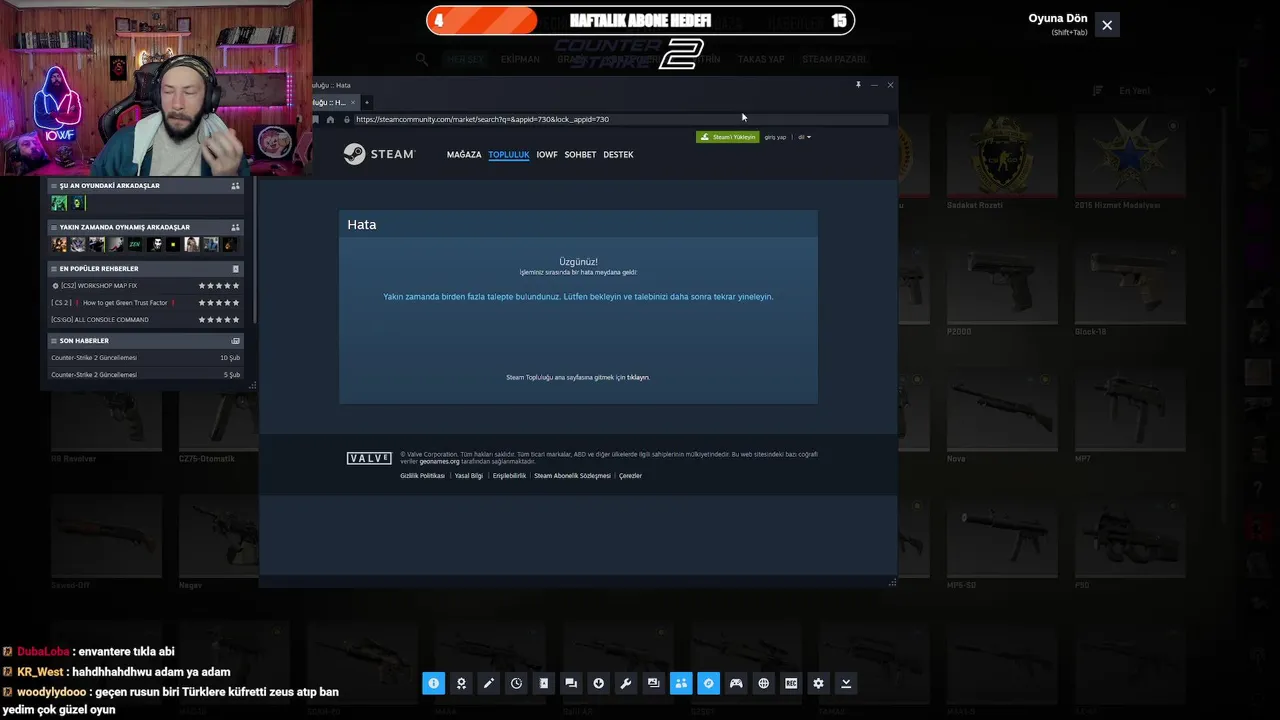This screenshot has width=1280, height=720.
Task: Toggle the friends icon in overlay toolbar
Action: click(x=681, y=683)
